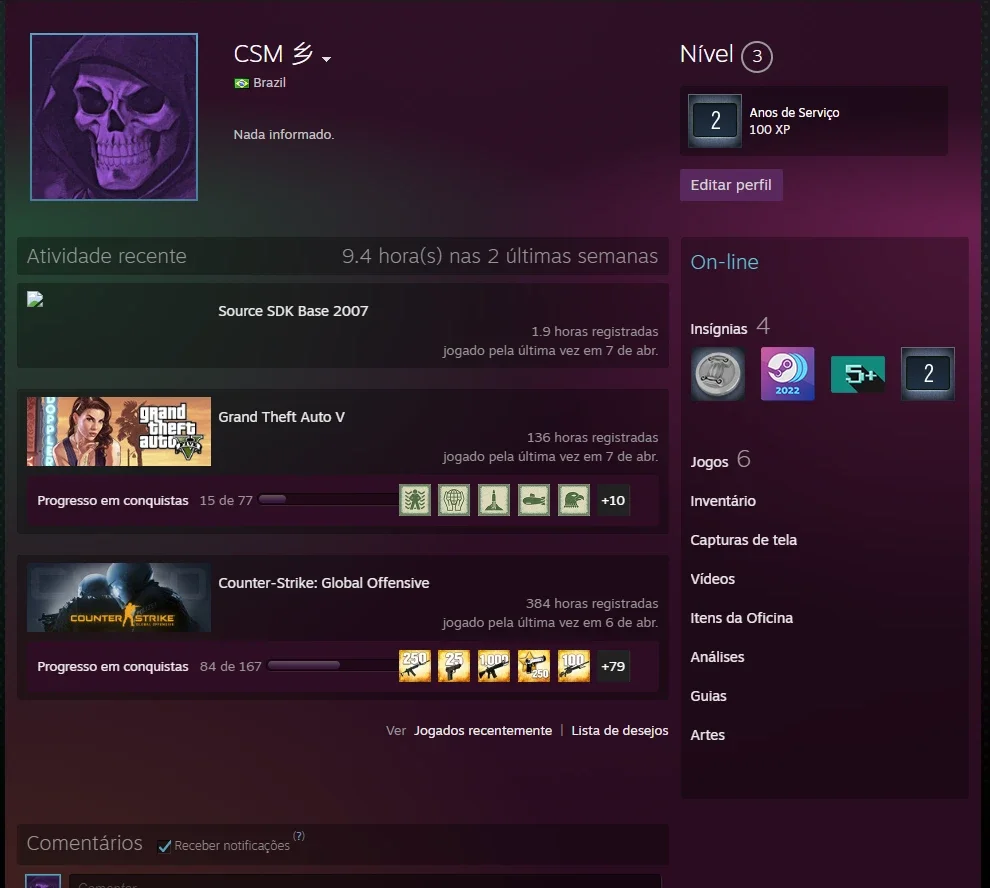The height and width of the screenshot is (888, 990).
Task: Open GTA V submarine achievement icon
Action: [534, 500]
